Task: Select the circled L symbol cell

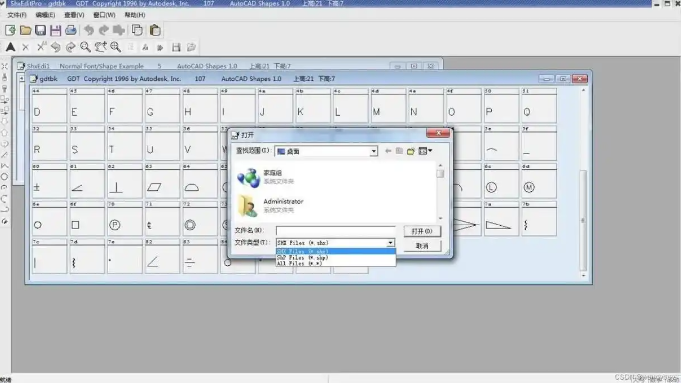Action: pyautogui.click(x=501, y=182)
